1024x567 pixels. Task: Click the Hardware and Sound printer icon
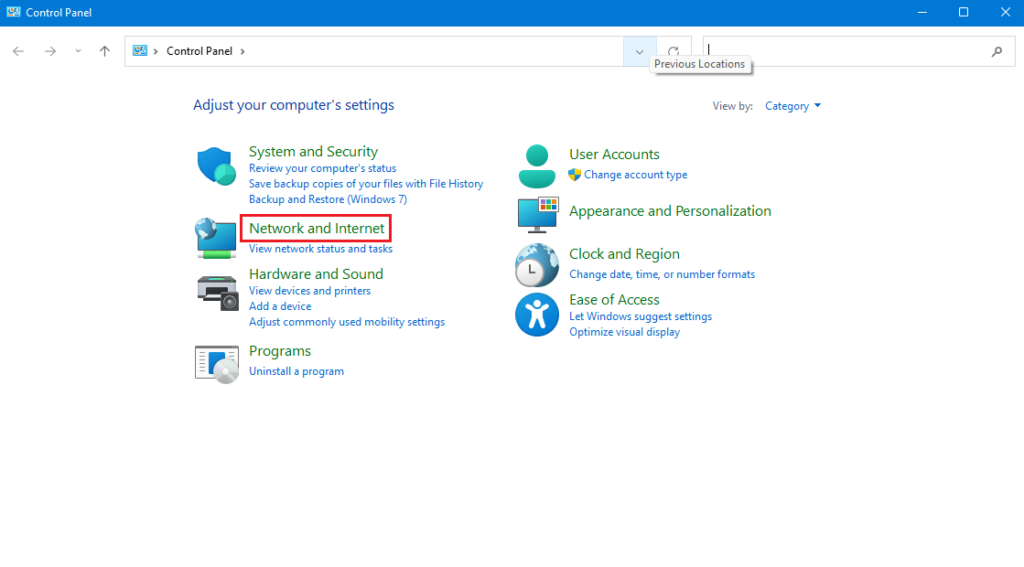click(x=216, y=291)
